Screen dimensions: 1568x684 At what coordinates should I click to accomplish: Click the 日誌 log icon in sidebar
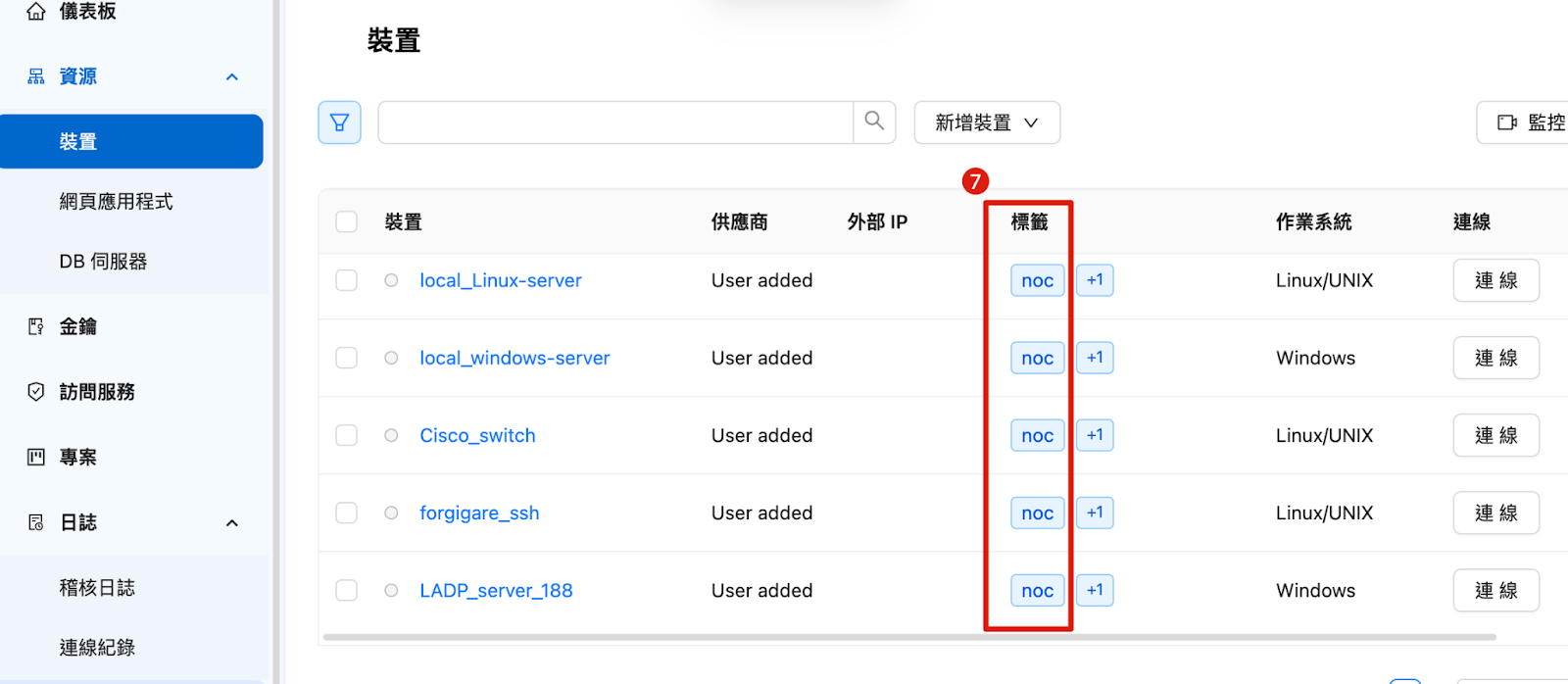click(x=36, y=522)
